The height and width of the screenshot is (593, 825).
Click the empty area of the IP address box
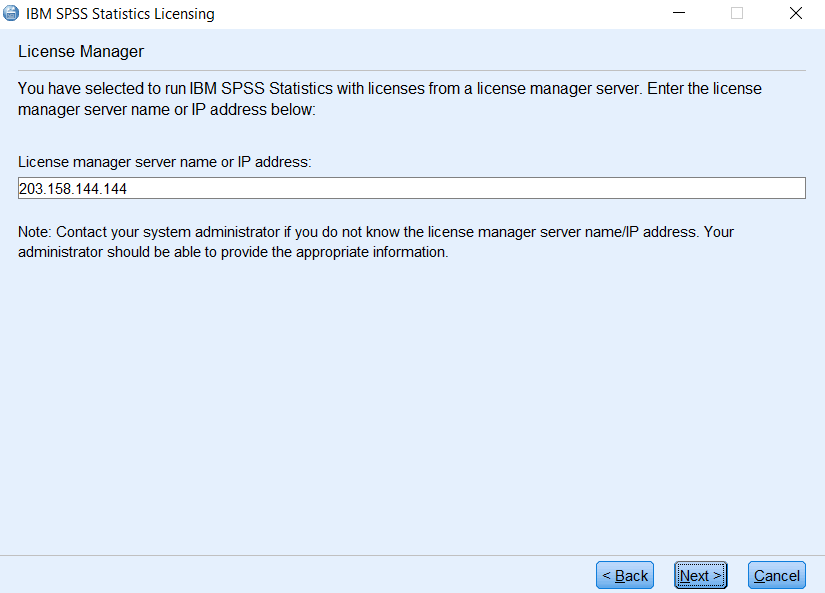click(466, 188)
